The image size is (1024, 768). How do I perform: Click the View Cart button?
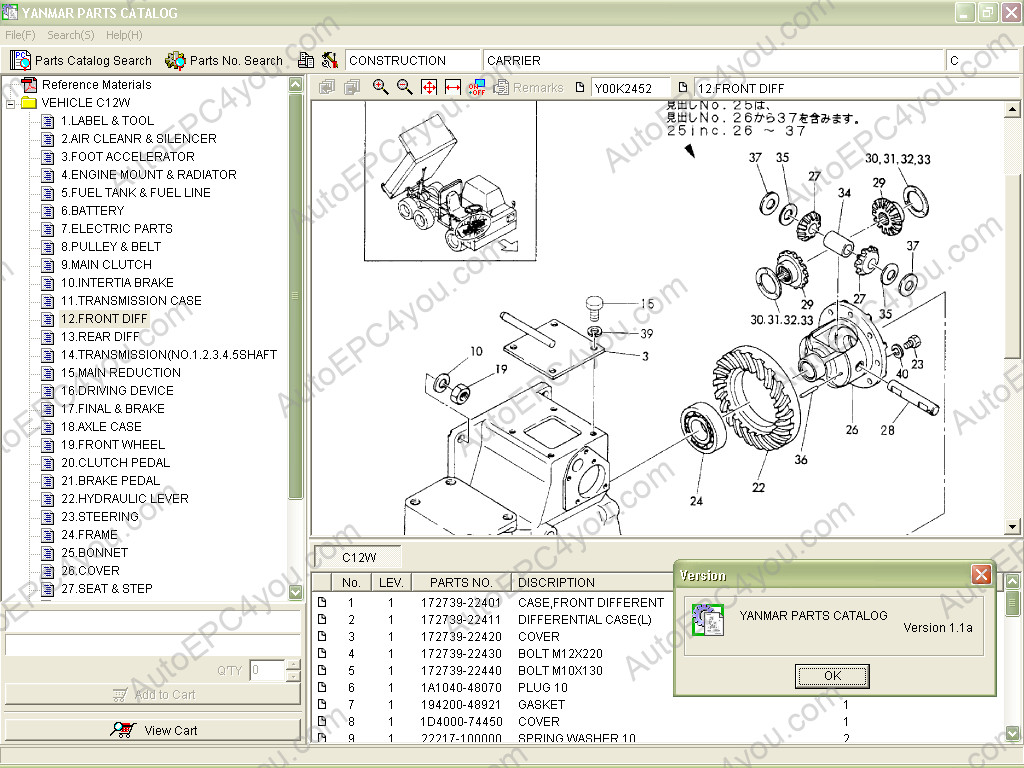(x=153, y=730)
